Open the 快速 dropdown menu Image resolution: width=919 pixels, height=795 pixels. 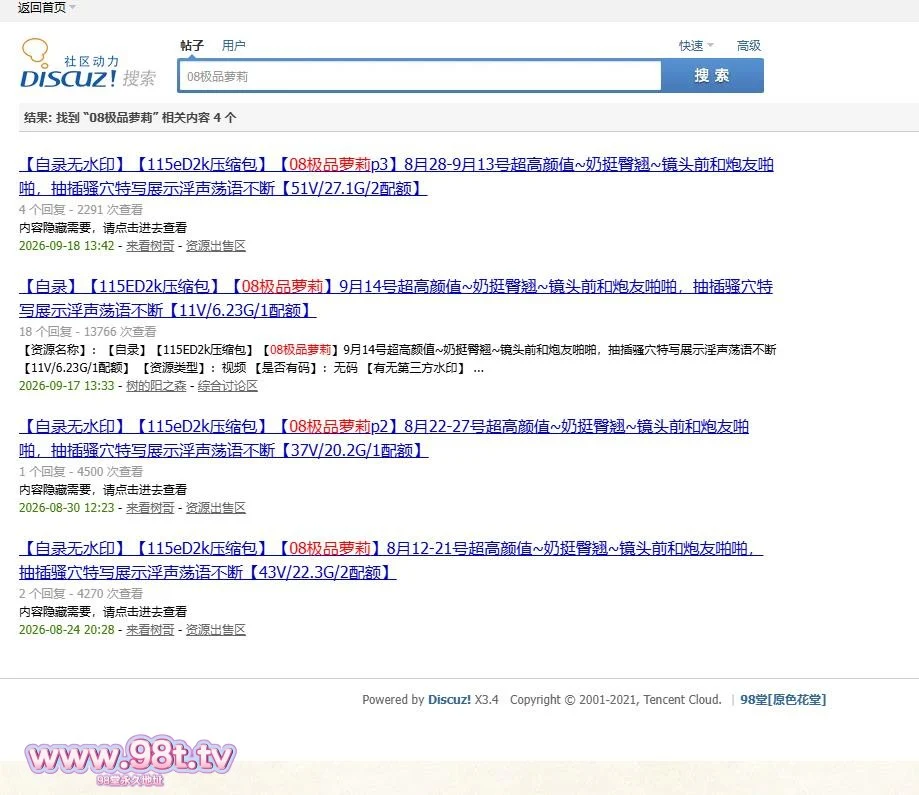(x=696, y=45)
